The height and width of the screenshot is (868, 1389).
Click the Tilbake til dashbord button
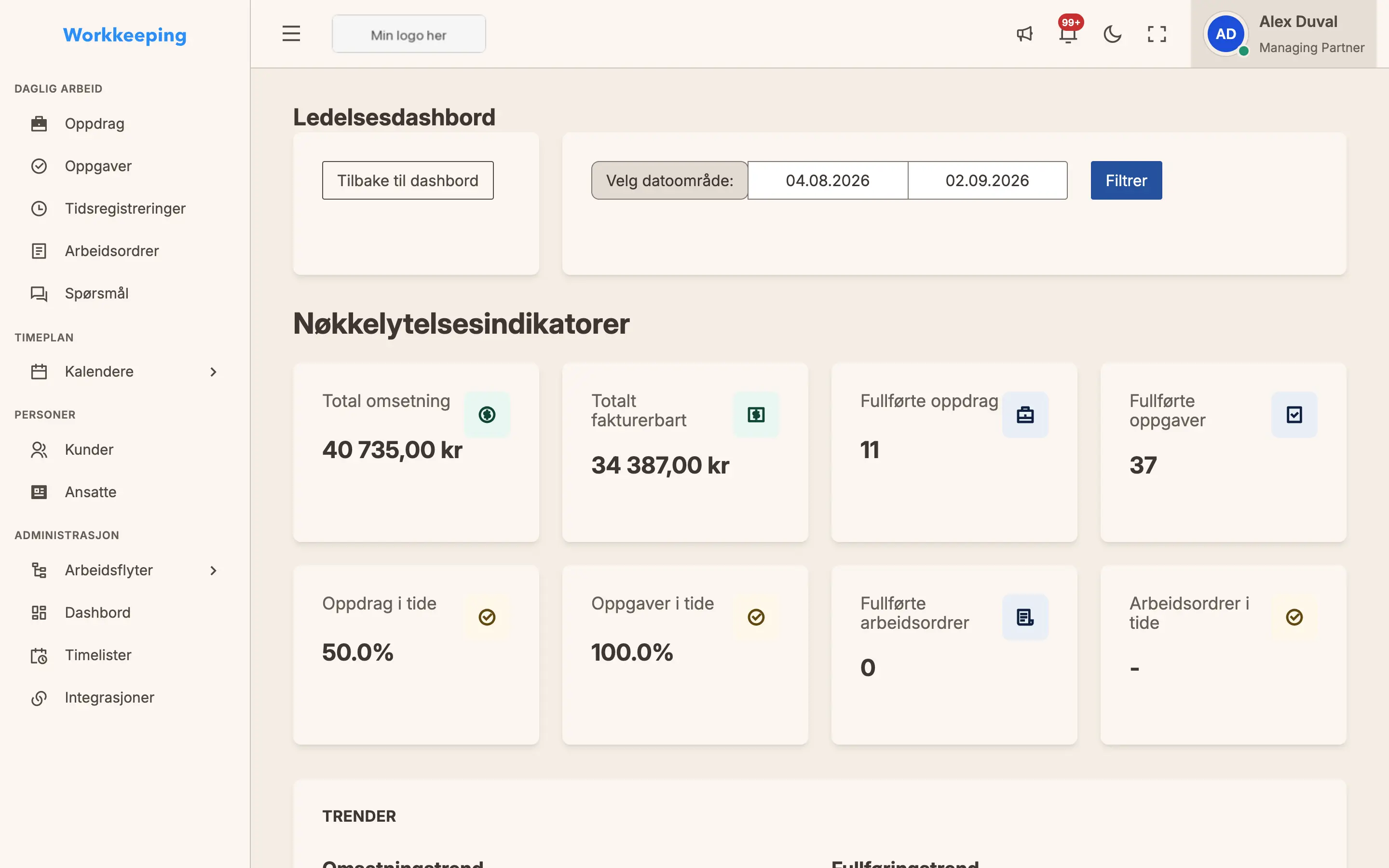[408, 180]
